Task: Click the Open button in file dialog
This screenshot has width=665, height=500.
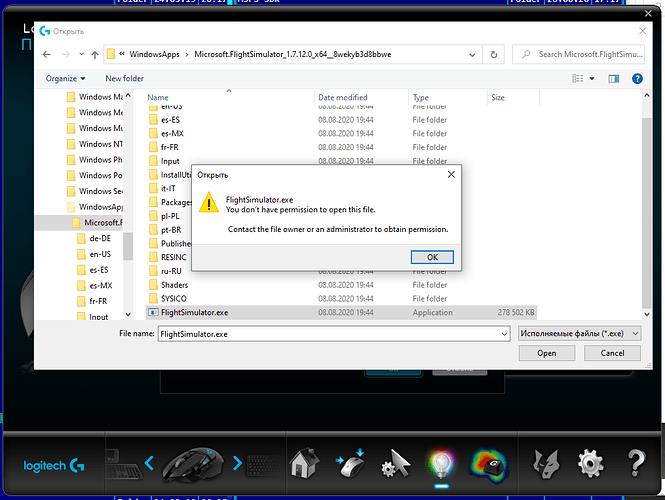Action: coord(547,353)
